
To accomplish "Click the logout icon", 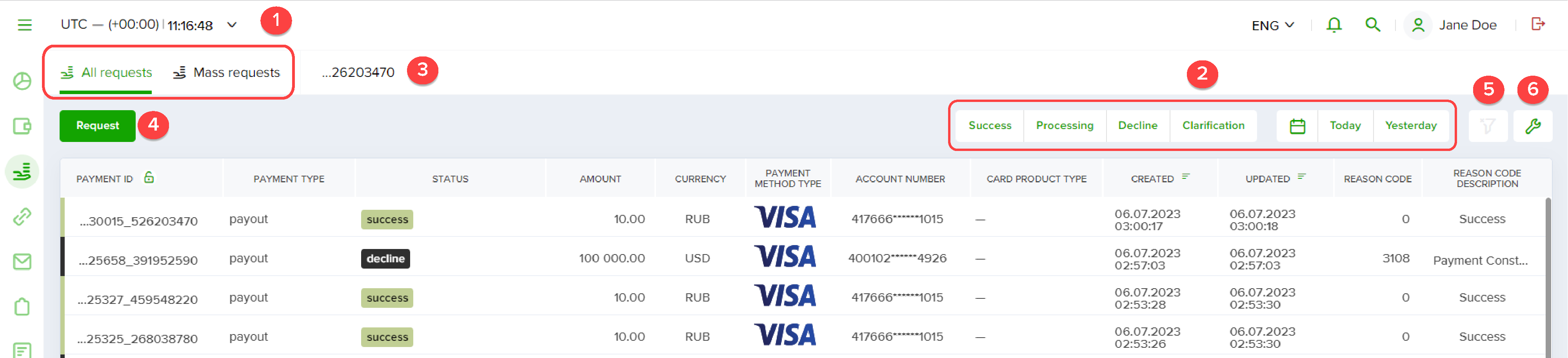I will pos(1538,24).
